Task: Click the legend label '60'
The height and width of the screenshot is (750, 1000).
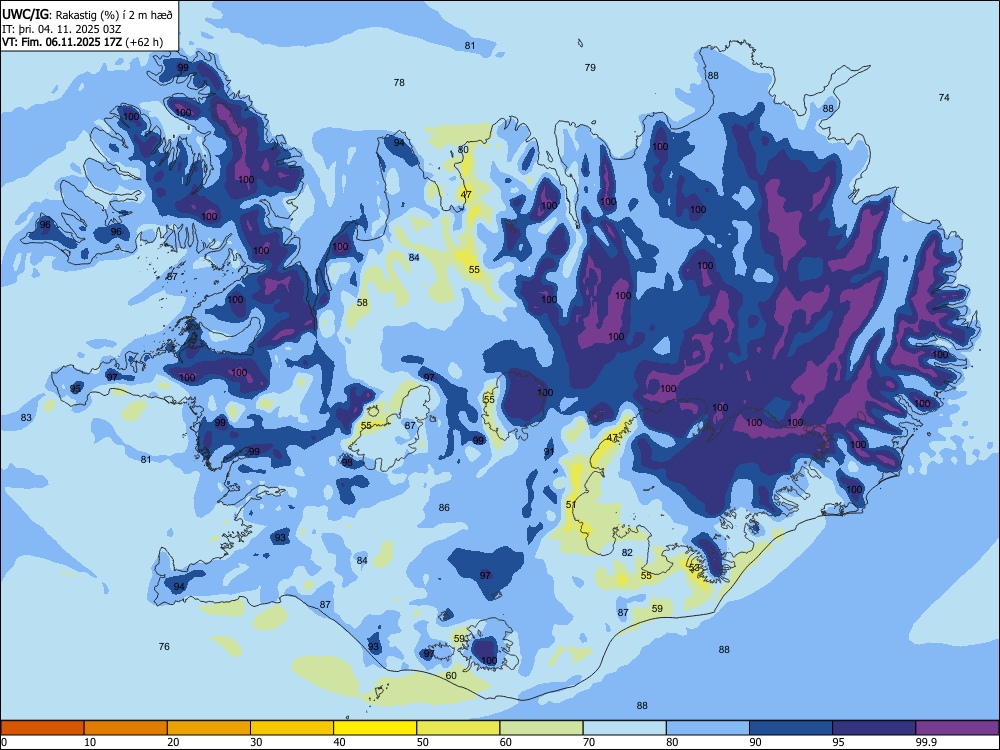Action: coord(506,742)
